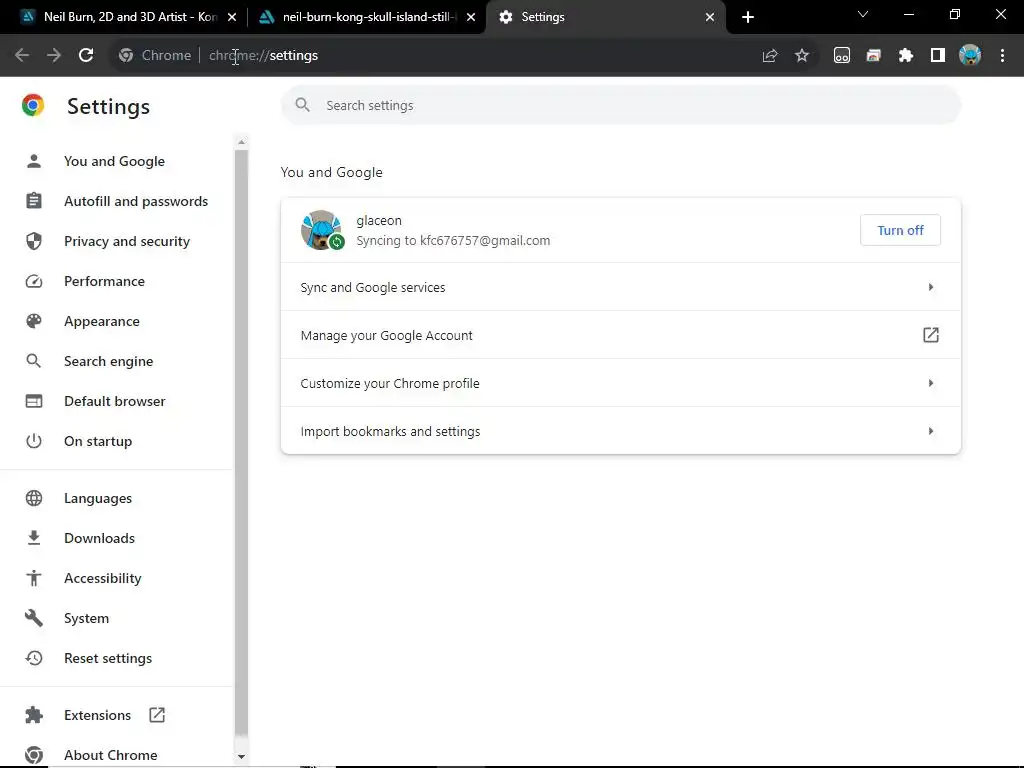Screen dimensions: 1024x768
Task: Click the glaceon profile picture in account card
Action: [321, 230]
